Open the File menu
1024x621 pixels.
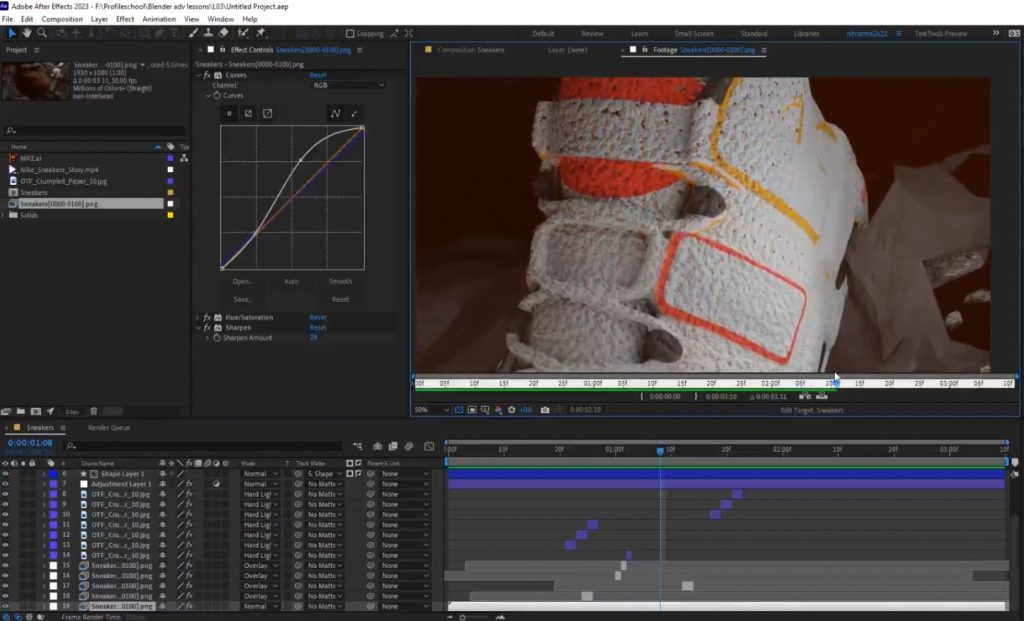7,19
